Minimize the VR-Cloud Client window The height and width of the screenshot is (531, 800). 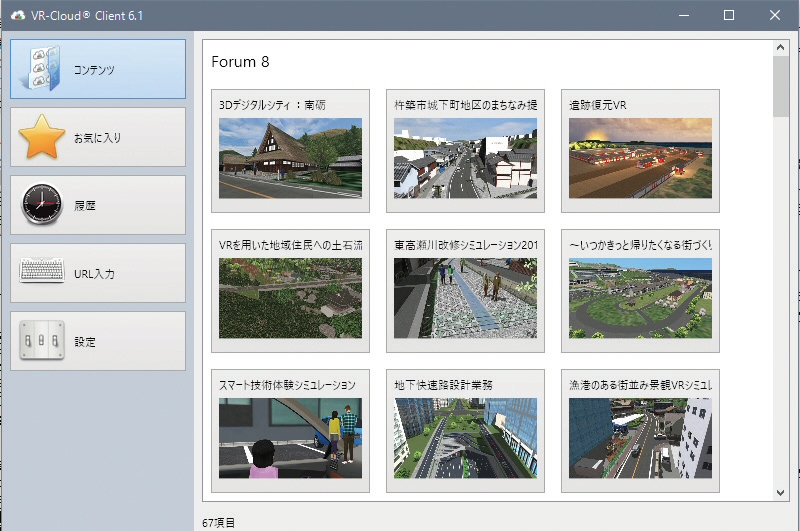(x=684, y=15)
